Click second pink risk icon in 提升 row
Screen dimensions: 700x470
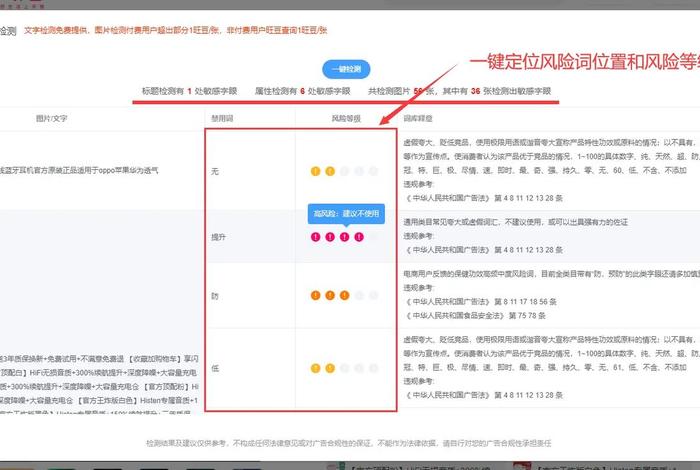(330, 237)
